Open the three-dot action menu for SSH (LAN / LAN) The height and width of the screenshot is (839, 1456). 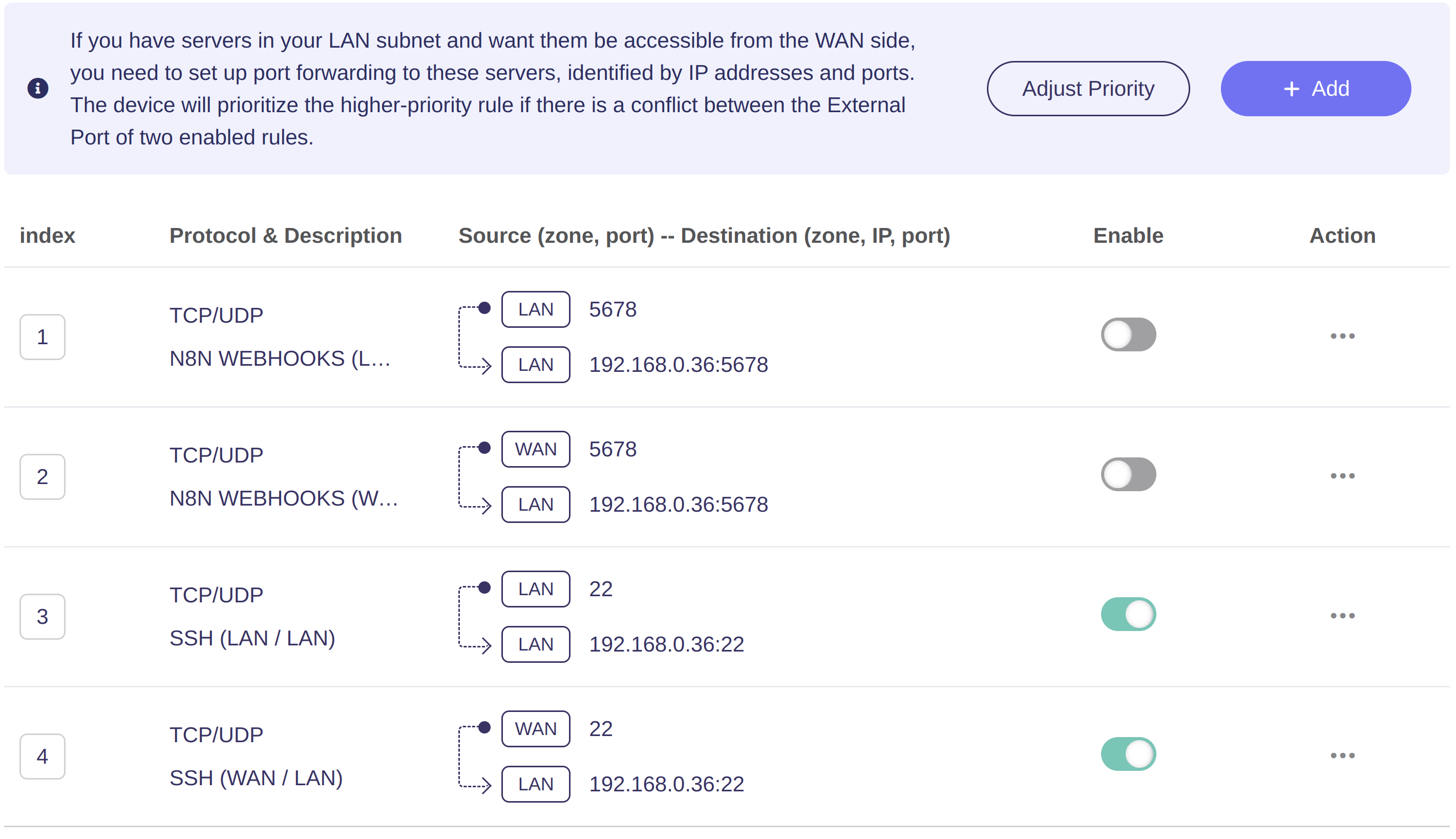(1342, 616)
